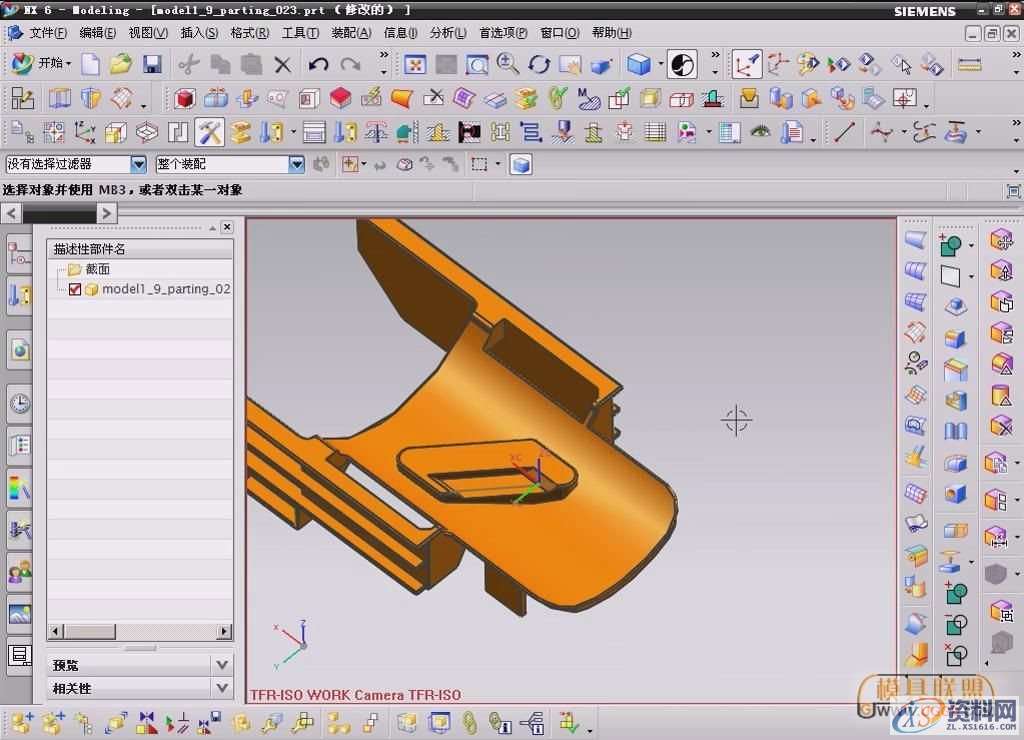Viewport: 1024px width, 740px height.
Task: Toggle the model1_9_parting checkbox
Action: [x=75, y=289]
